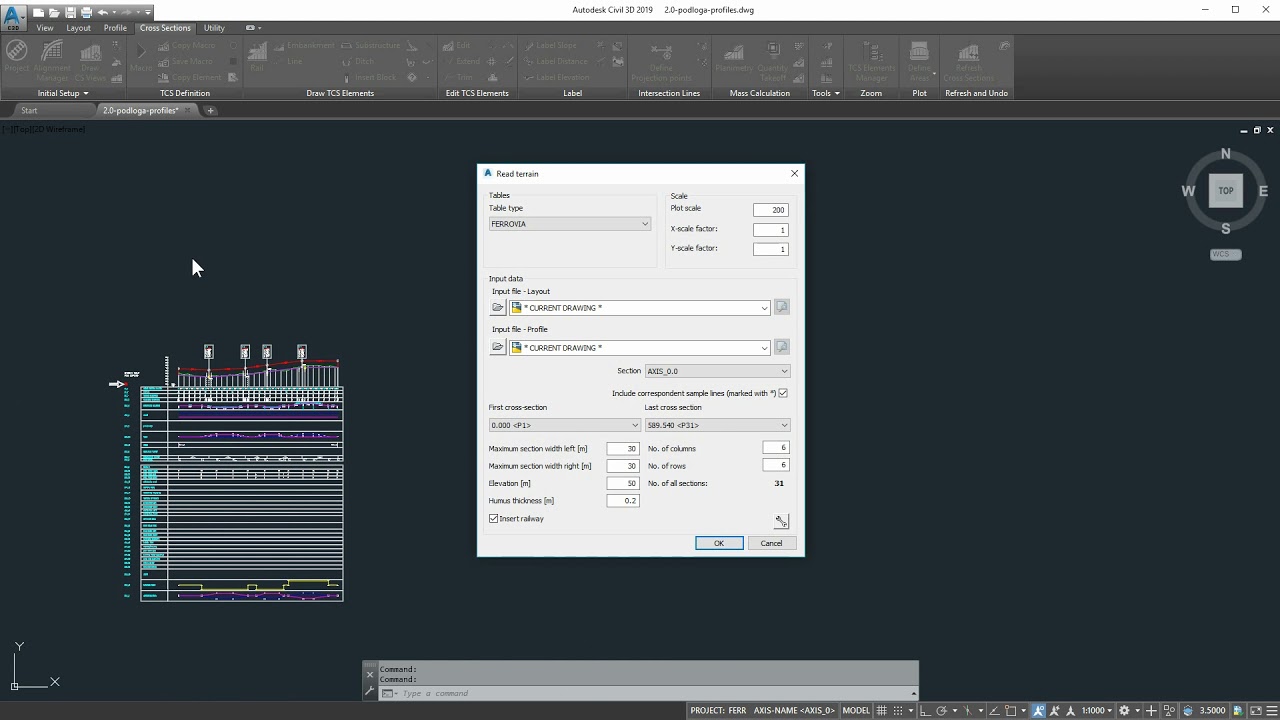Browse for the Profile input file
1280x720 pixels.
(498, 348)
